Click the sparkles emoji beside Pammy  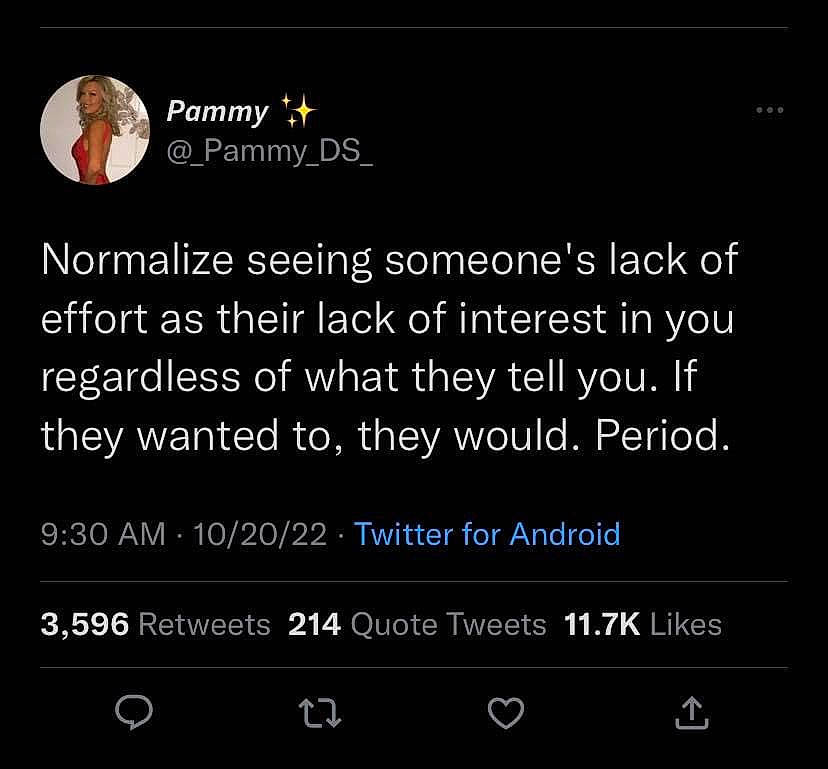[297, 110]
